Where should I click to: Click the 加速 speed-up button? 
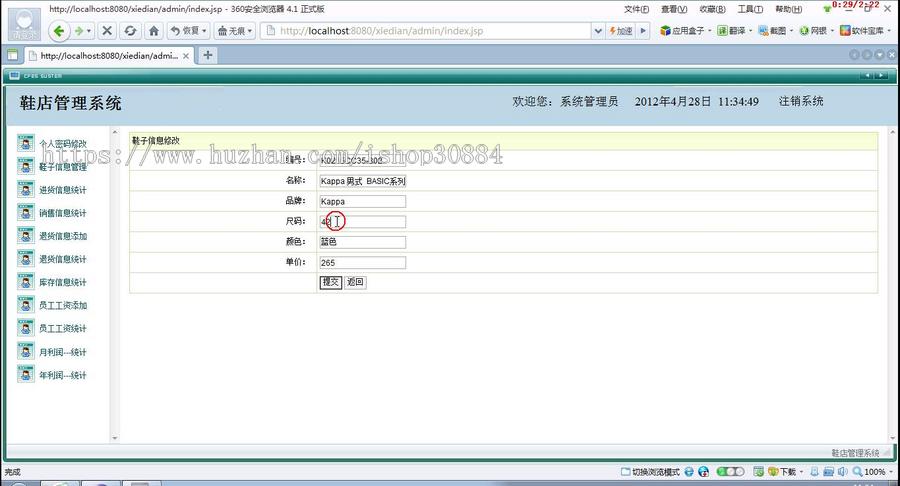tap(620, 31)
